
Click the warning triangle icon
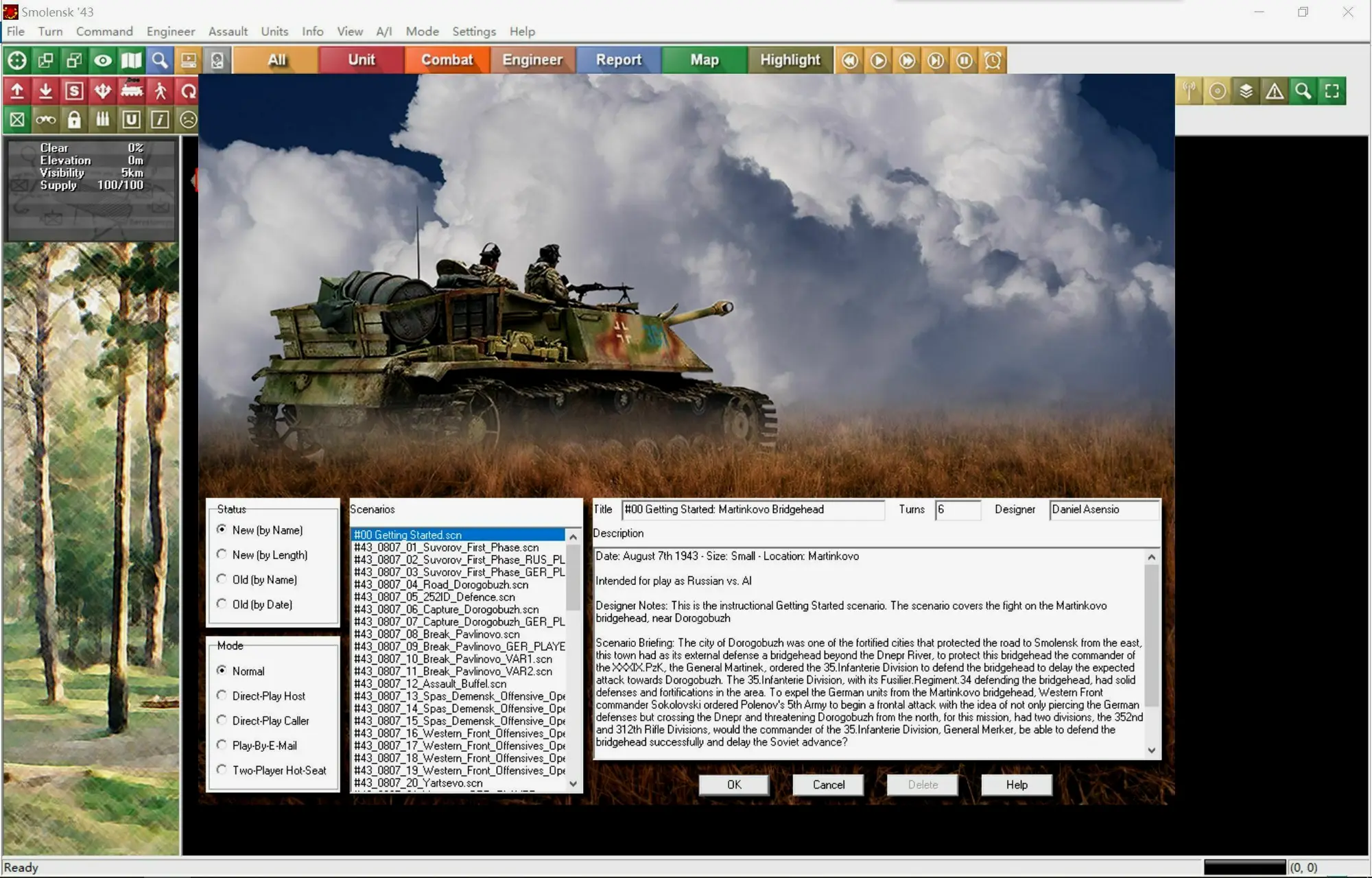pos(1275,91)
